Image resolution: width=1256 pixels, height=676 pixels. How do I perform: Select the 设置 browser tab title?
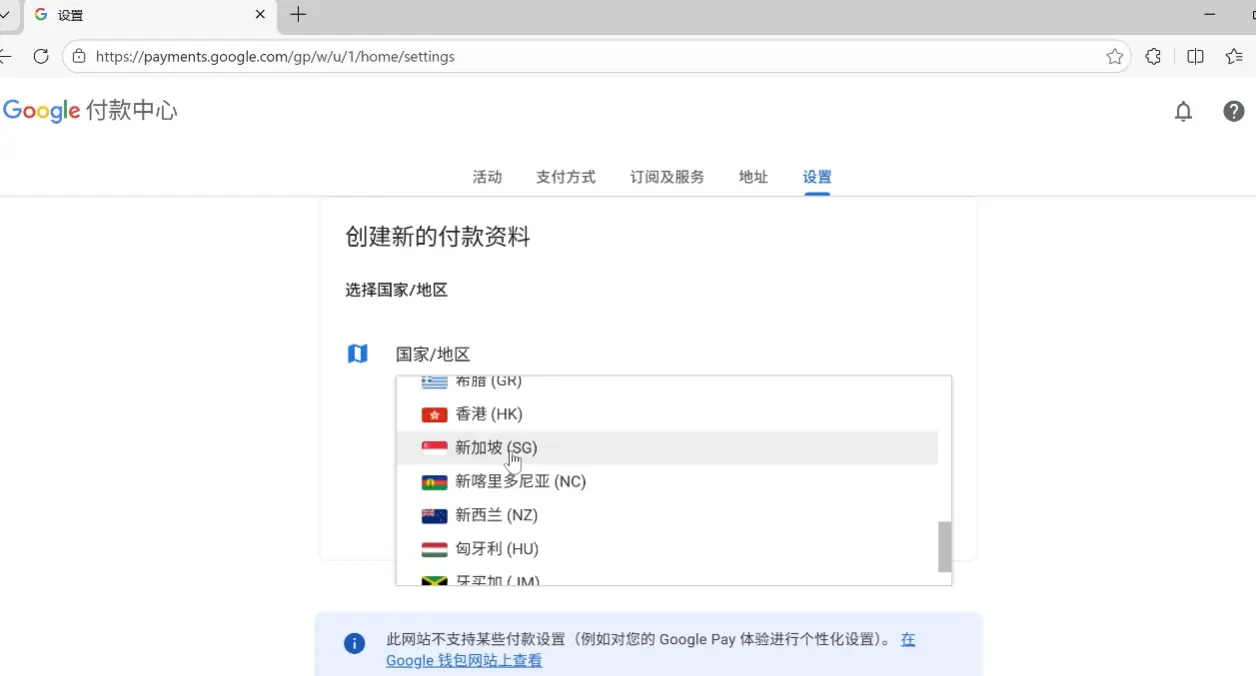tap(71, 15)
